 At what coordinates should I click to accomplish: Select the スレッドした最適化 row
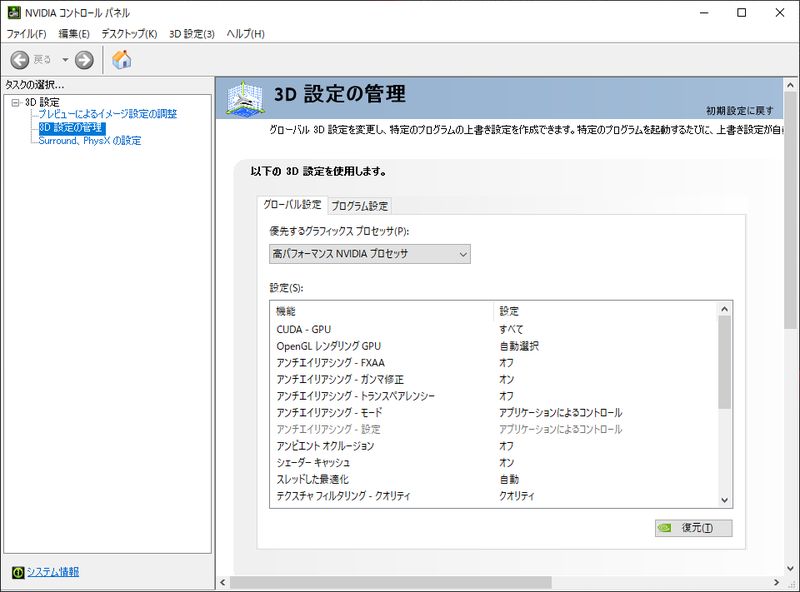pyautogui.click(x=494, y=479)
